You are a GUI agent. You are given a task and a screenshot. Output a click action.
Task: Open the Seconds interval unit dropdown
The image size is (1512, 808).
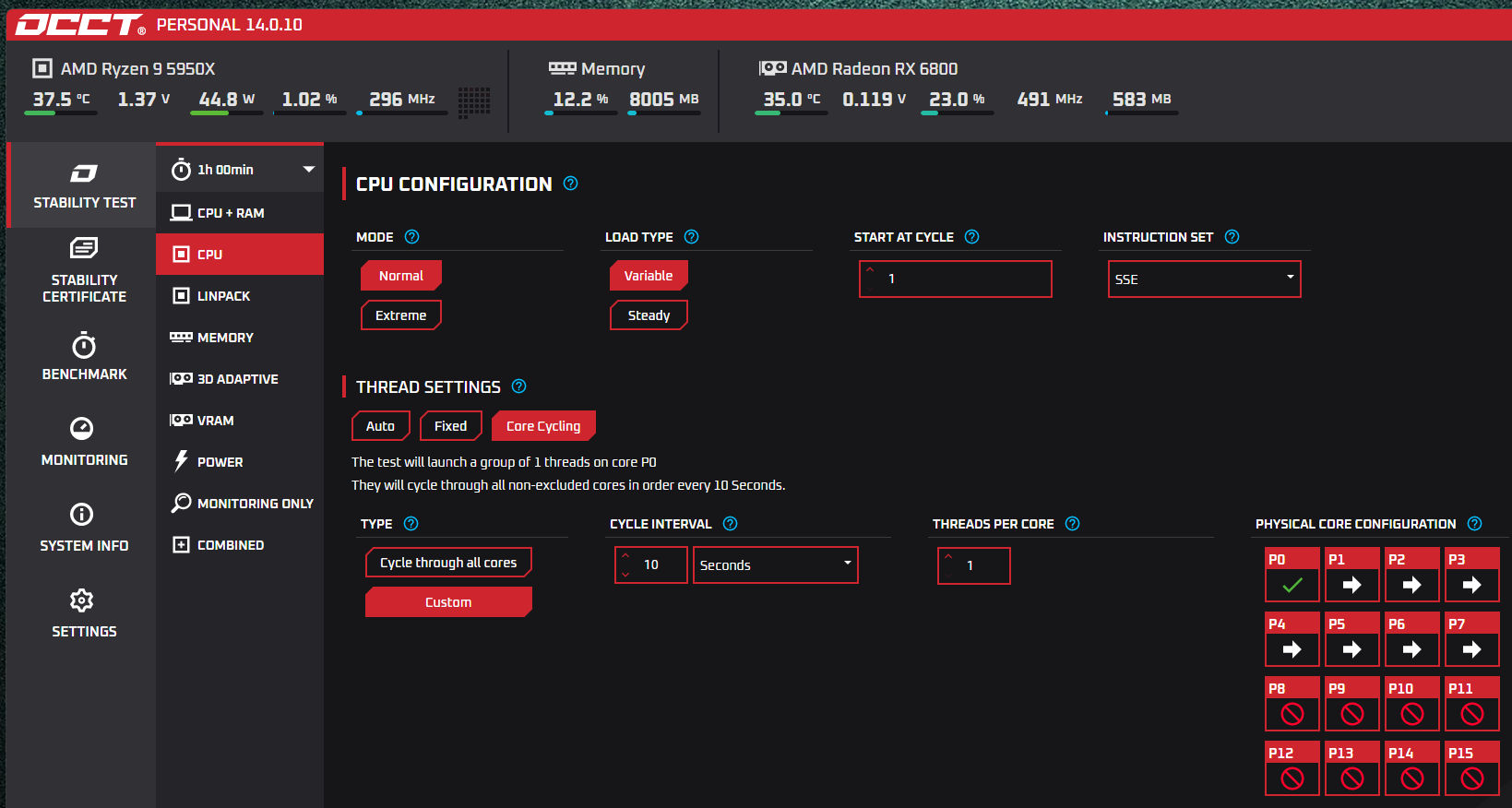[x=776, y=564]
